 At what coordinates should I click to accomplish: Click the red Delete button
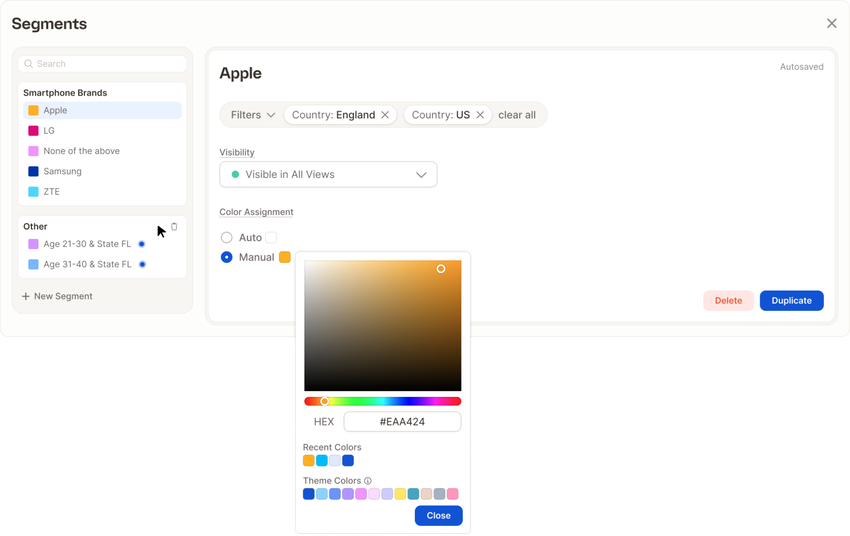coord(728,300)
